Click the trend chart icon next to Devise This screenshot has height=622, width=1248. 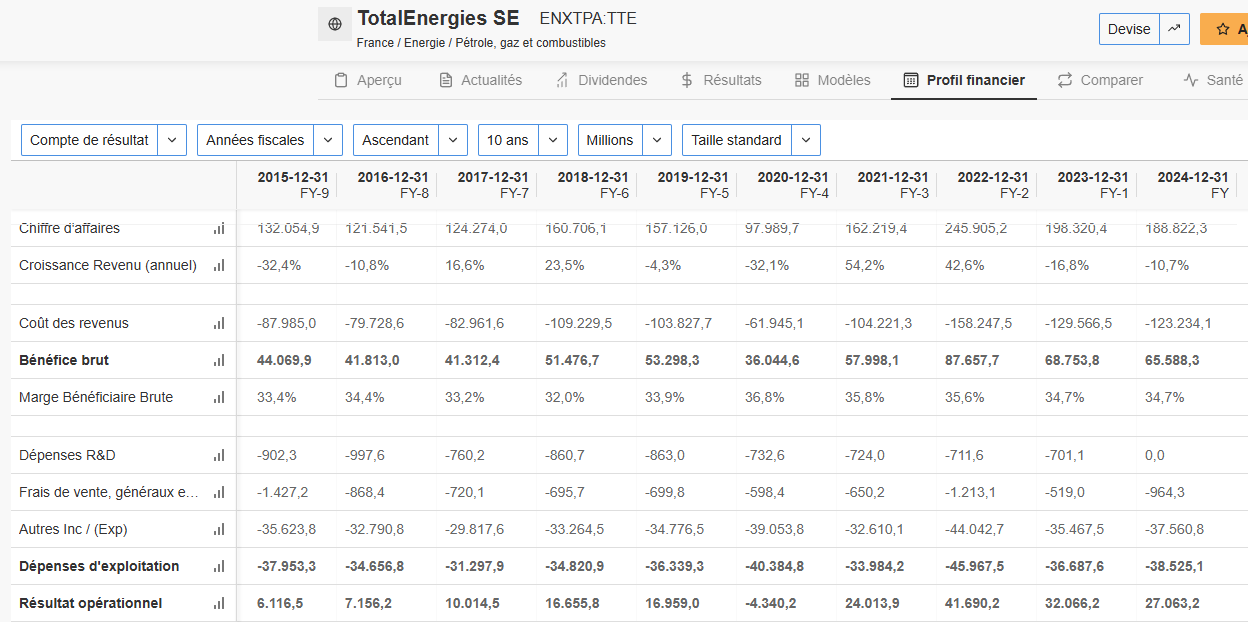1174,29
